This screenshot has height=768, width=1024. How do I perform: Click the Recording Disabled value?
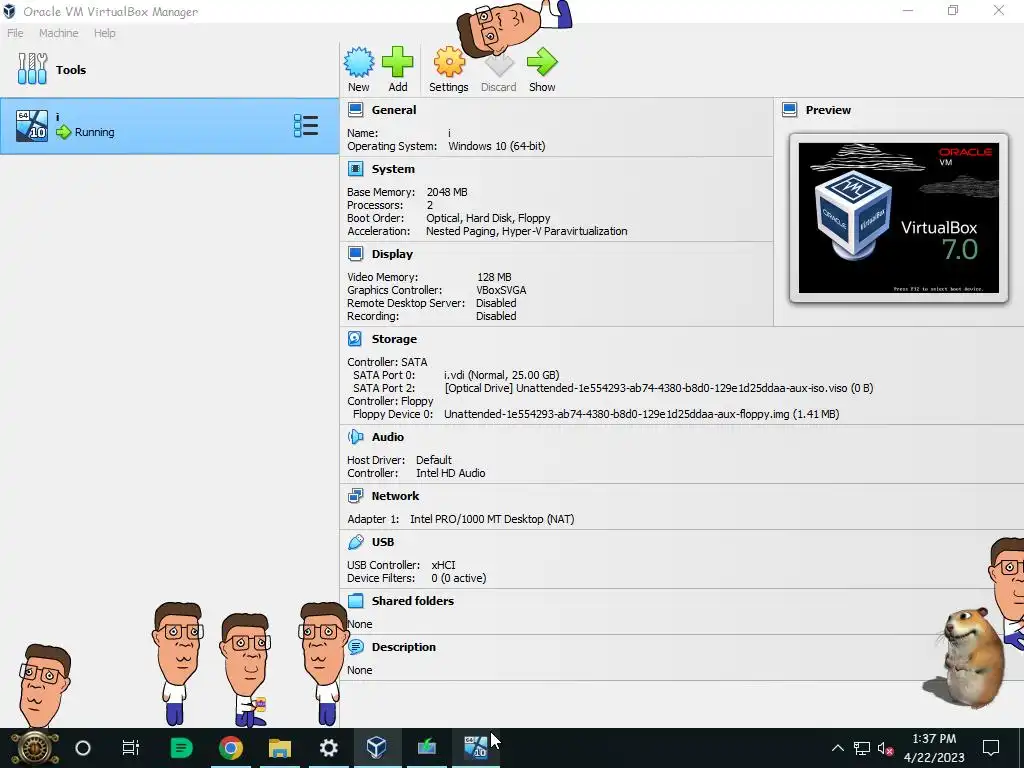496,316
